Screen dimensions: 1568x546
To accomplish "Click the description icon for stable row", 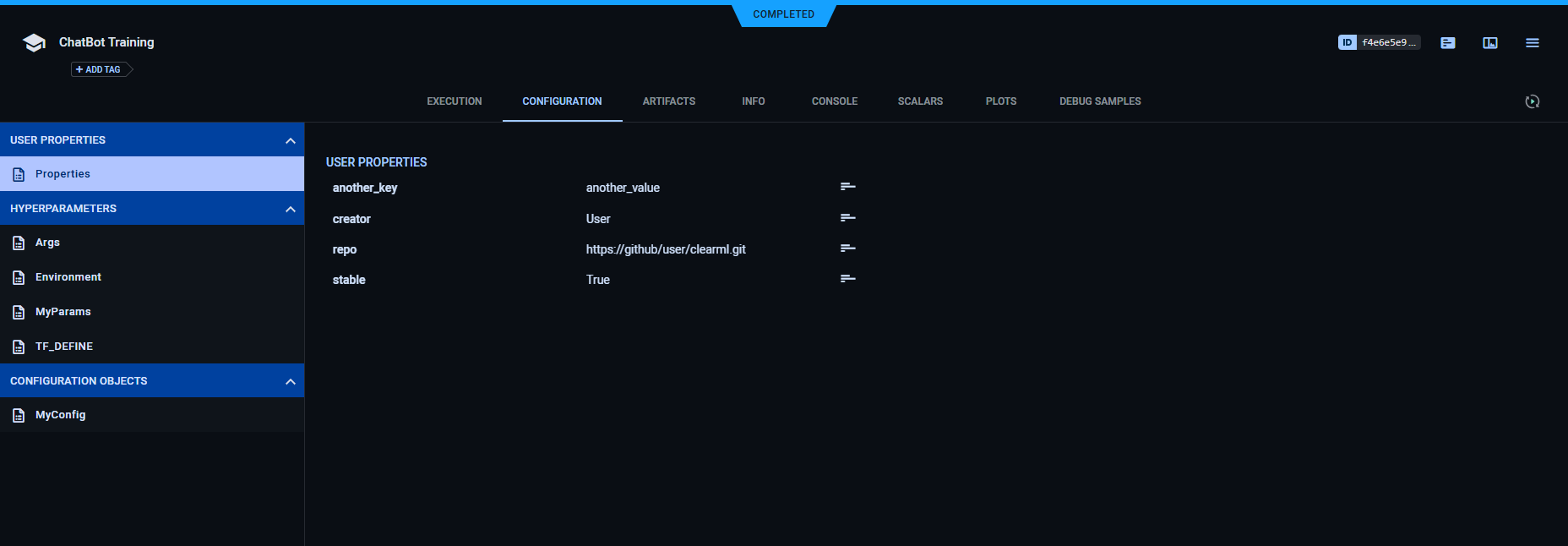I will (x=847, y=279).
